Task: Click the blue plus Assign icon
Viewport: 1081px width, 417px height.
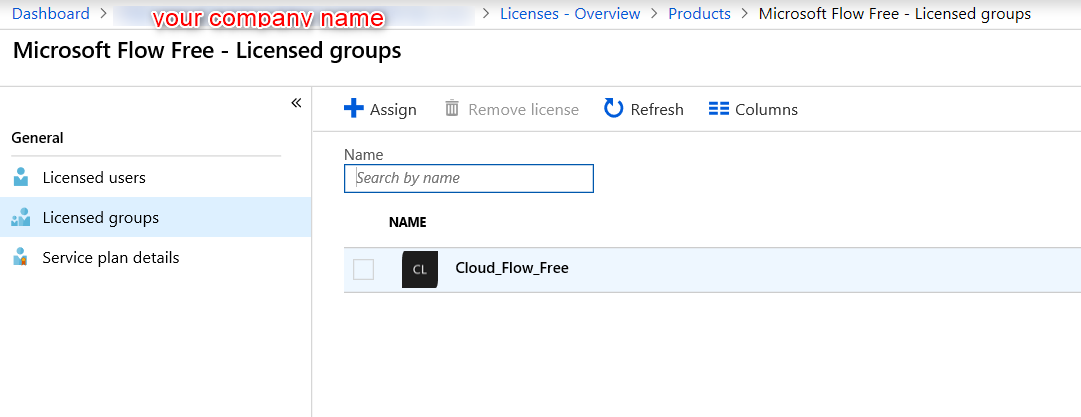Action: pyautogui.click(x=354, y=109)
